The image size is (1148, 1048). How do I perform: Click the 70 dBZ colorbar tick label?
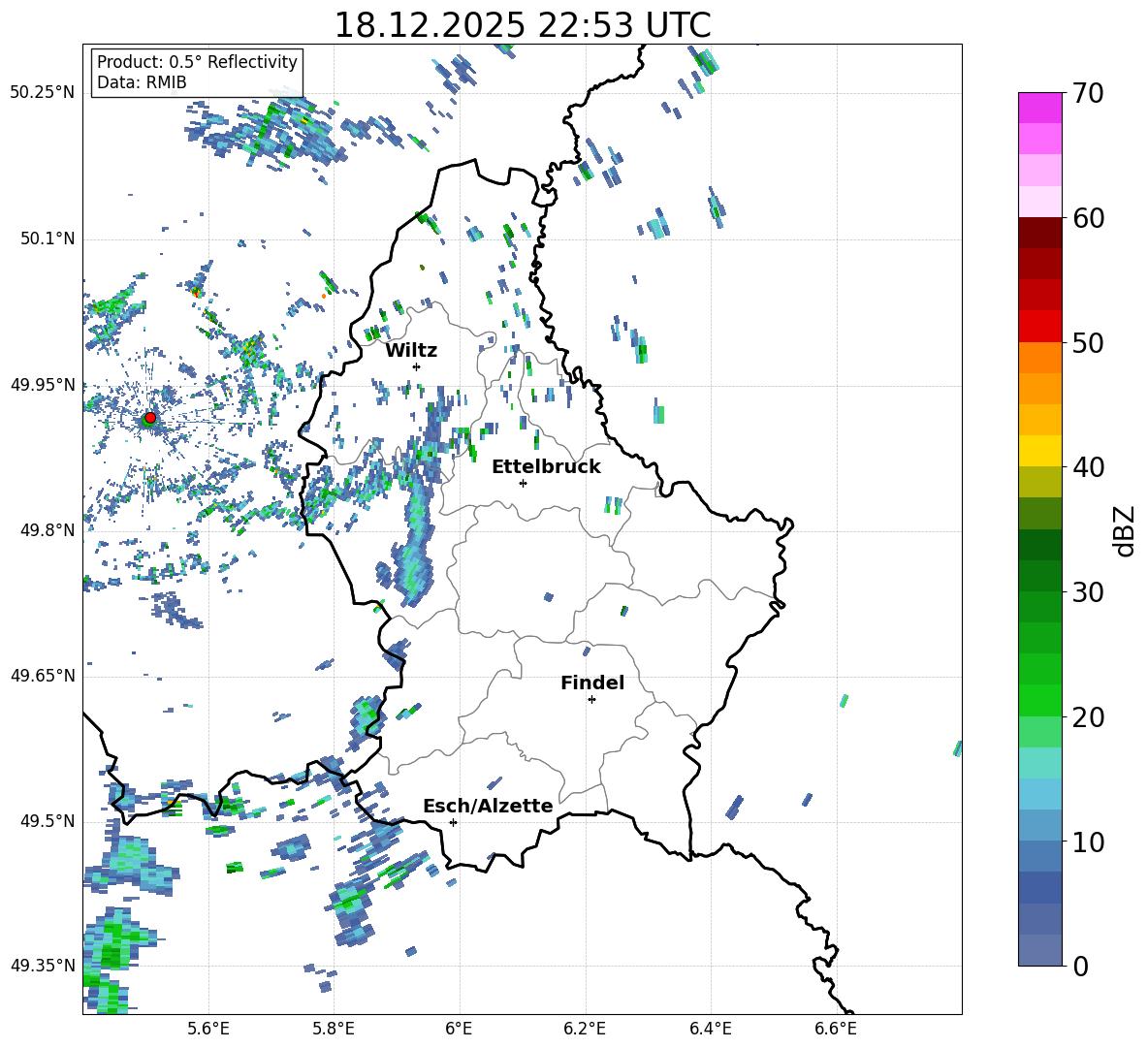[x=1090, y=94]
